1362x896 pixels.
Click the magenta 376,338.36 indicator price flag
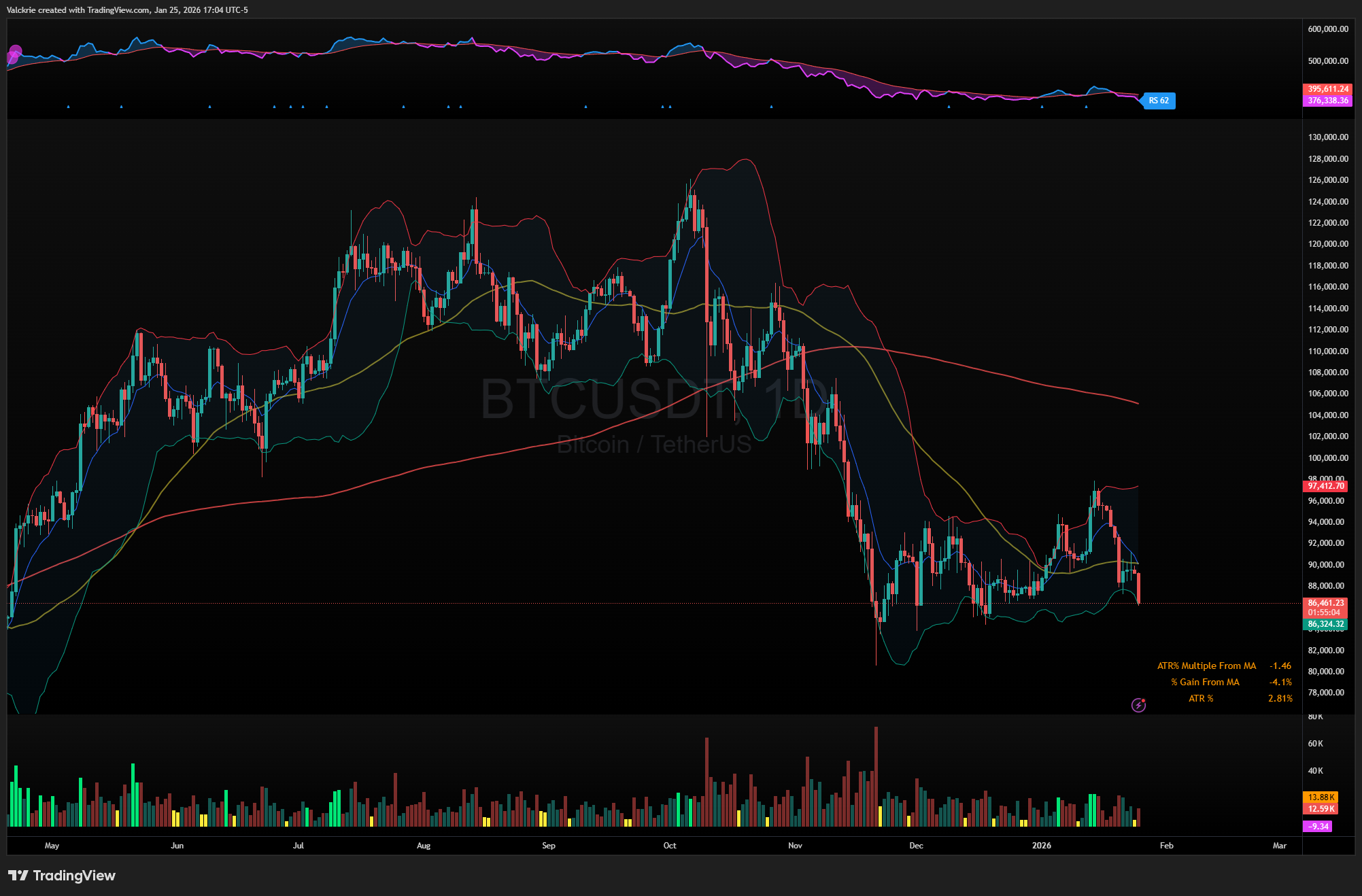pyautogui.click(x=1329, y=100)
